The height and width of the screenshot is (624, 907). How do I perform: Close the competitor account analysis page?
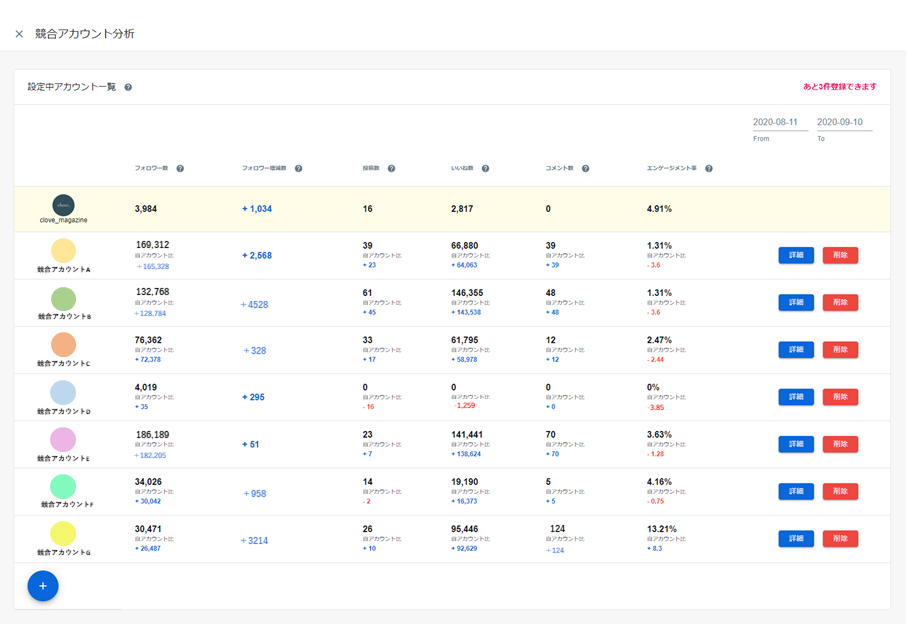pos(19,34)
